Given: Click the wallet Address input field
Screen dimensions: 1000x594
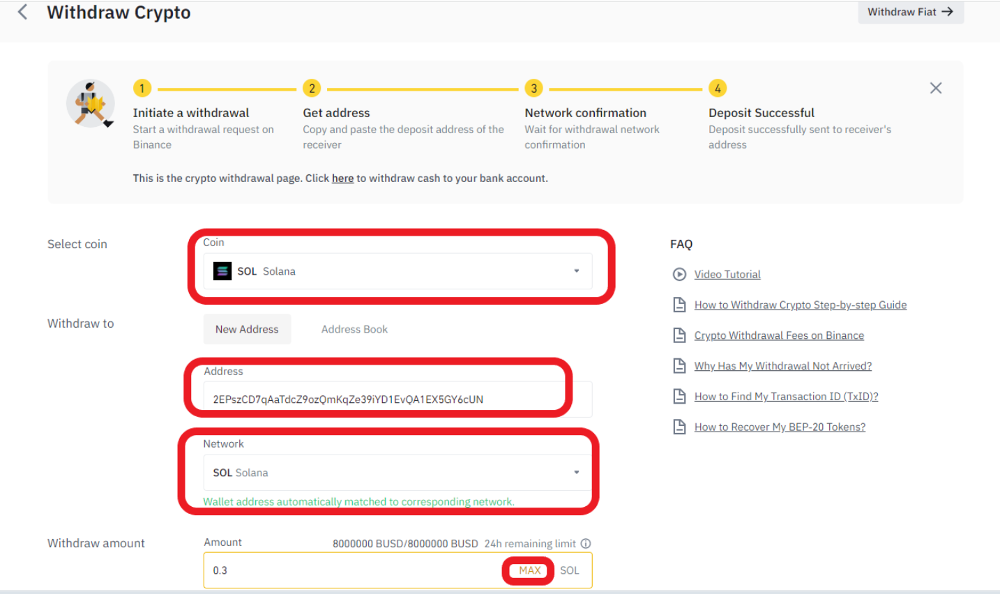Looking at the screenshot, I should coord(397,399).
